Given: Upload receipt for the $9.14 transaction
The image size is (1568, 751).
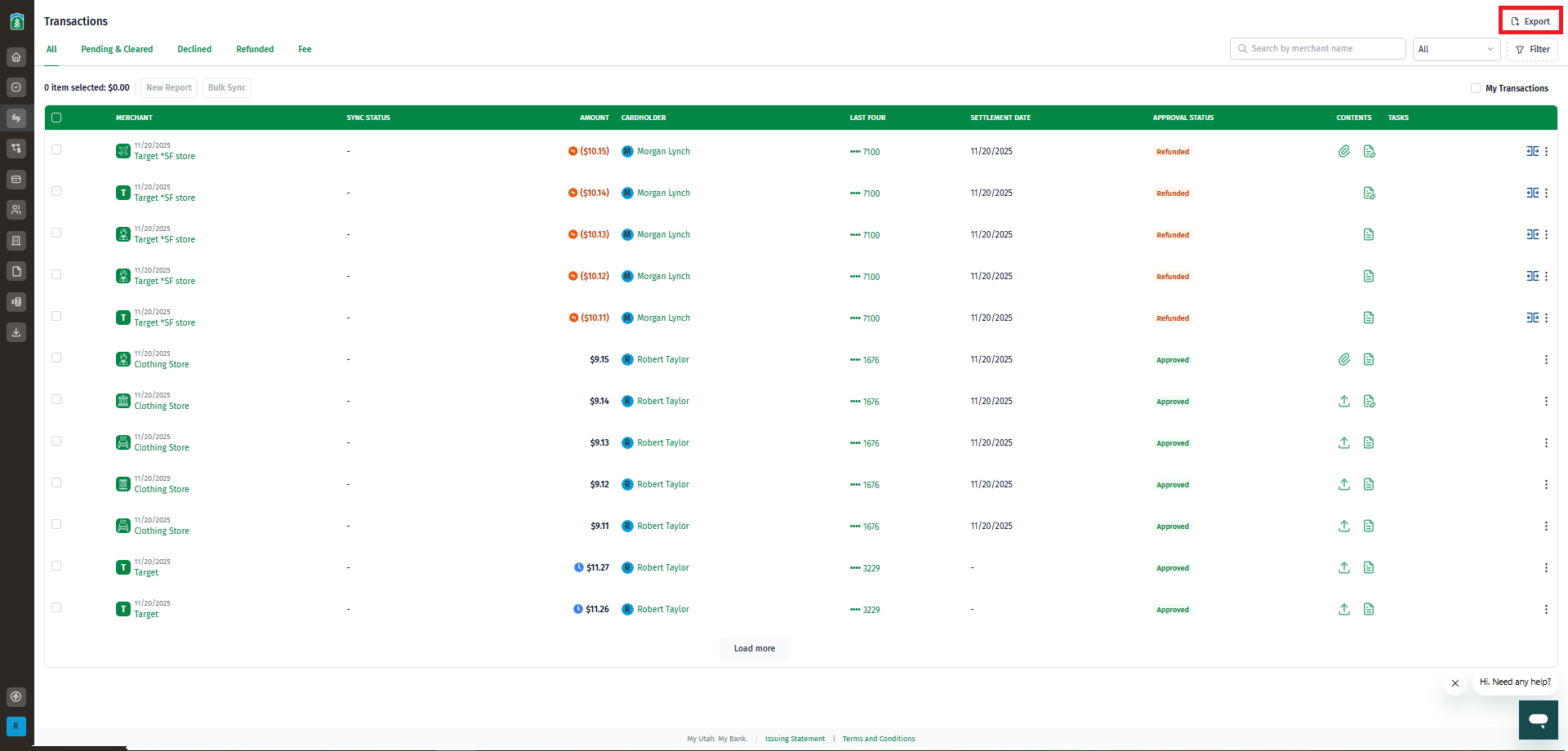Looking at the screenshot, I should pos(1344,401).
